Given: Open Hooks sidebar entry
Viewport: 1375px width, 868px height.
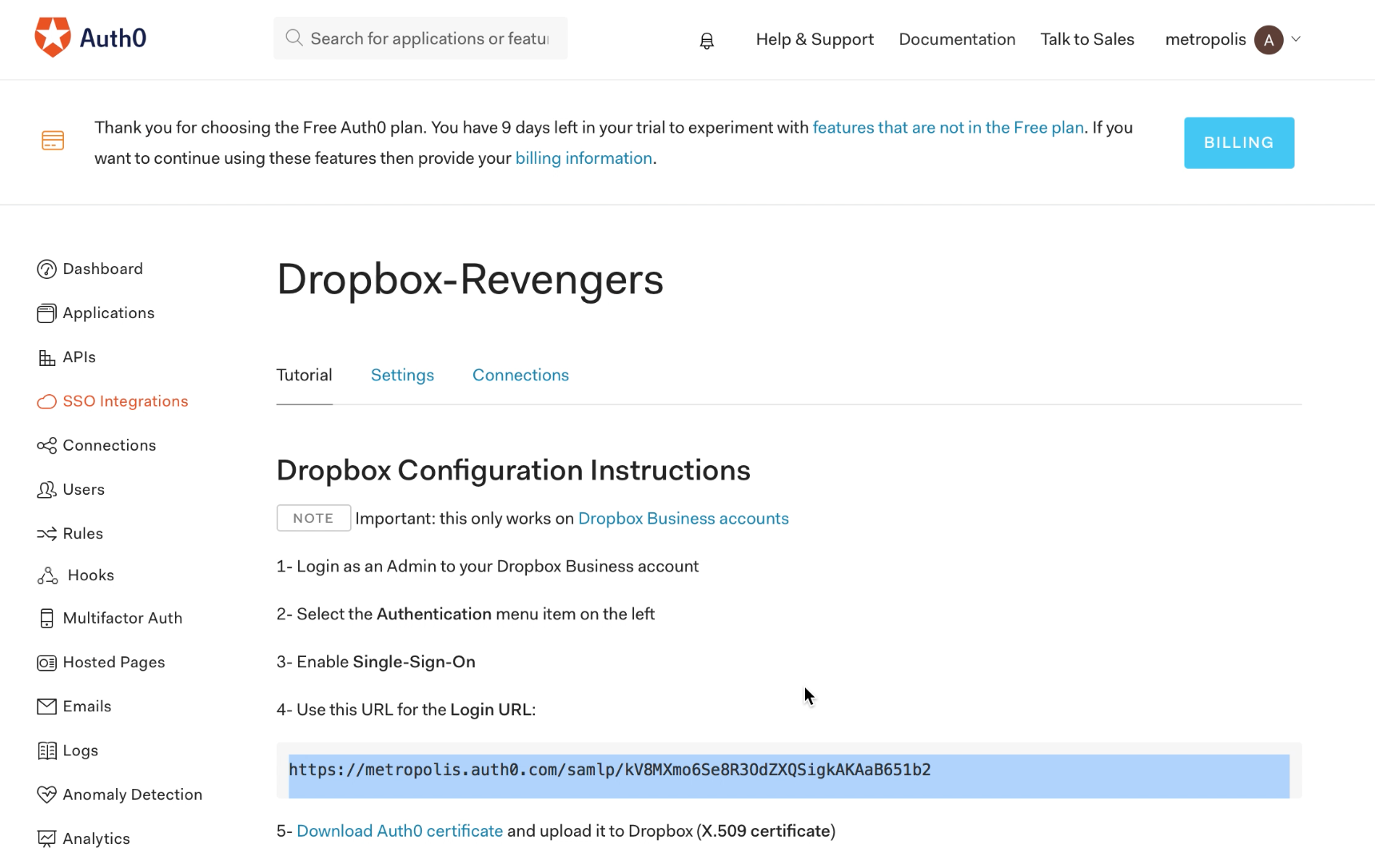Looking at the screenshot, I should [91, 575].
